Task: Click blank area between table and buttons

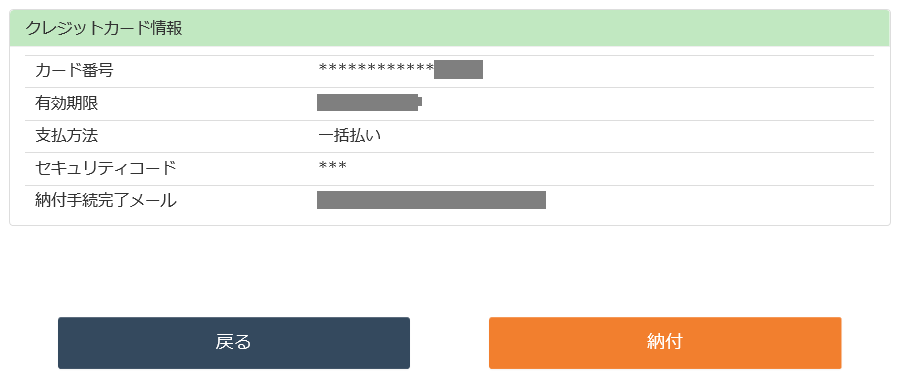Action: [x=450, y=271]
